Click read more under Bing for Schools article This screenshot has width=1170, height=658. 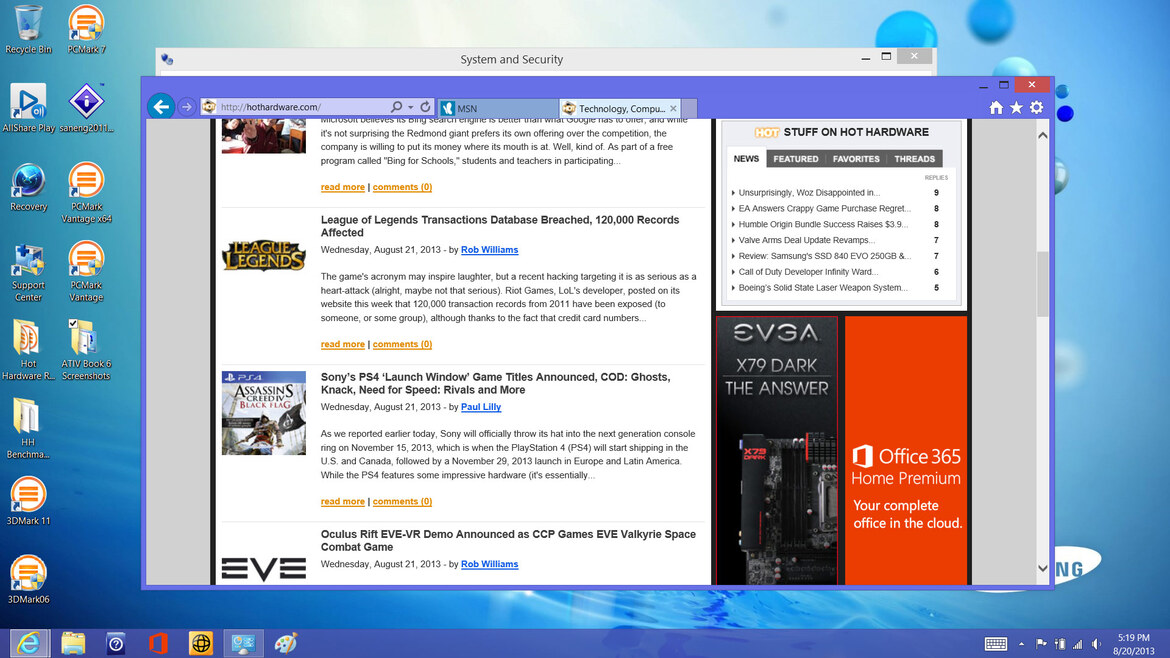(x=342, y=187)
